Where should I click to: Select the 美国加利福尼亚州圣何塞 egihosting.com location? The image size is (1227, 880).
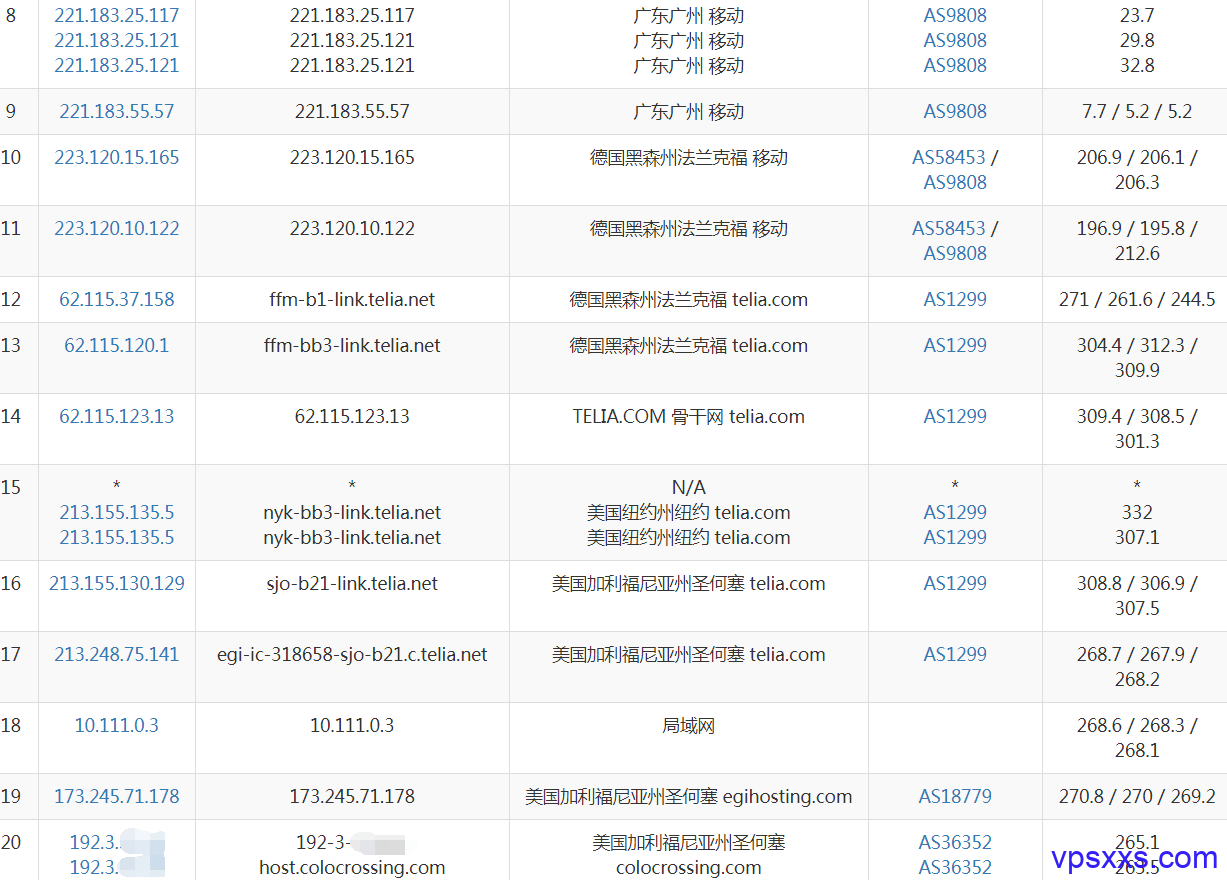688,796
